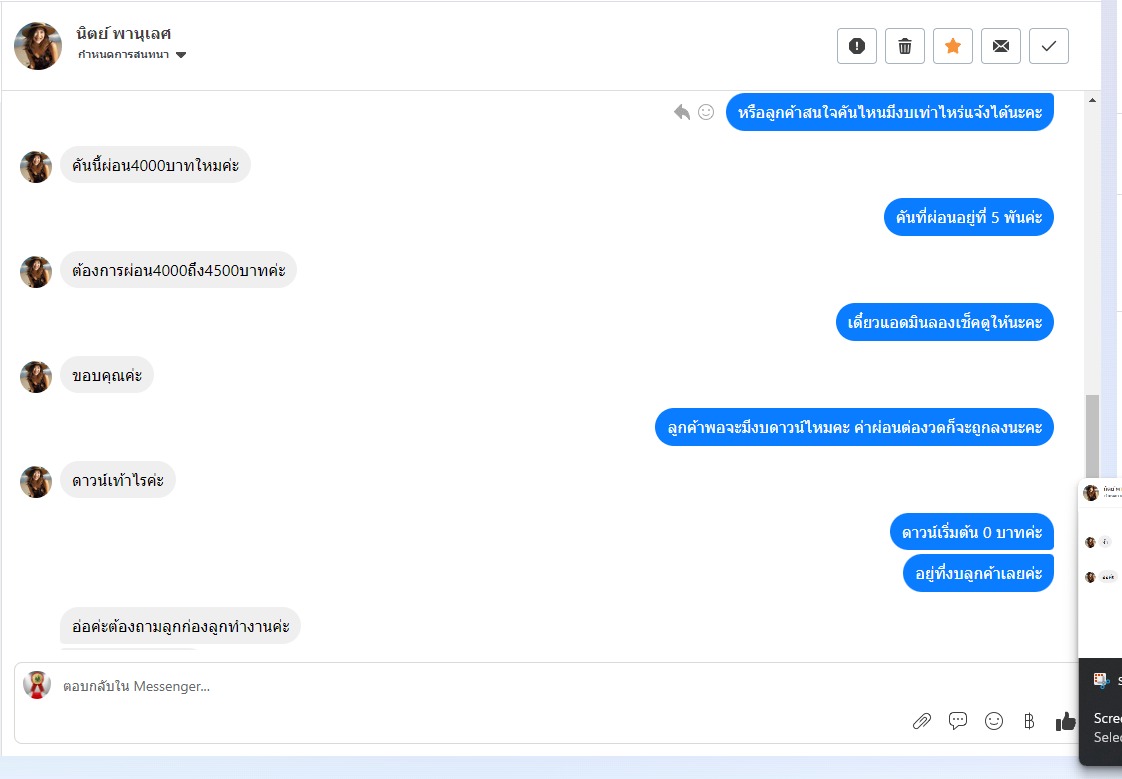Mark conversation unread with envelope icon

pos(1000,46)
